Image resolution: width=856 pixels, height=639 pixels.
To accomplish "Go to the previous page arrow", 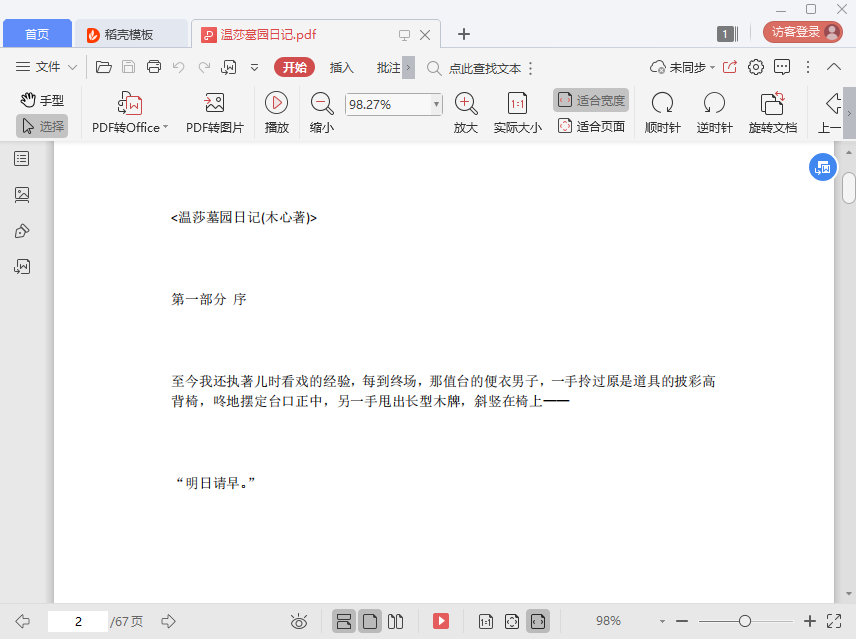I will tap(22, 621).
